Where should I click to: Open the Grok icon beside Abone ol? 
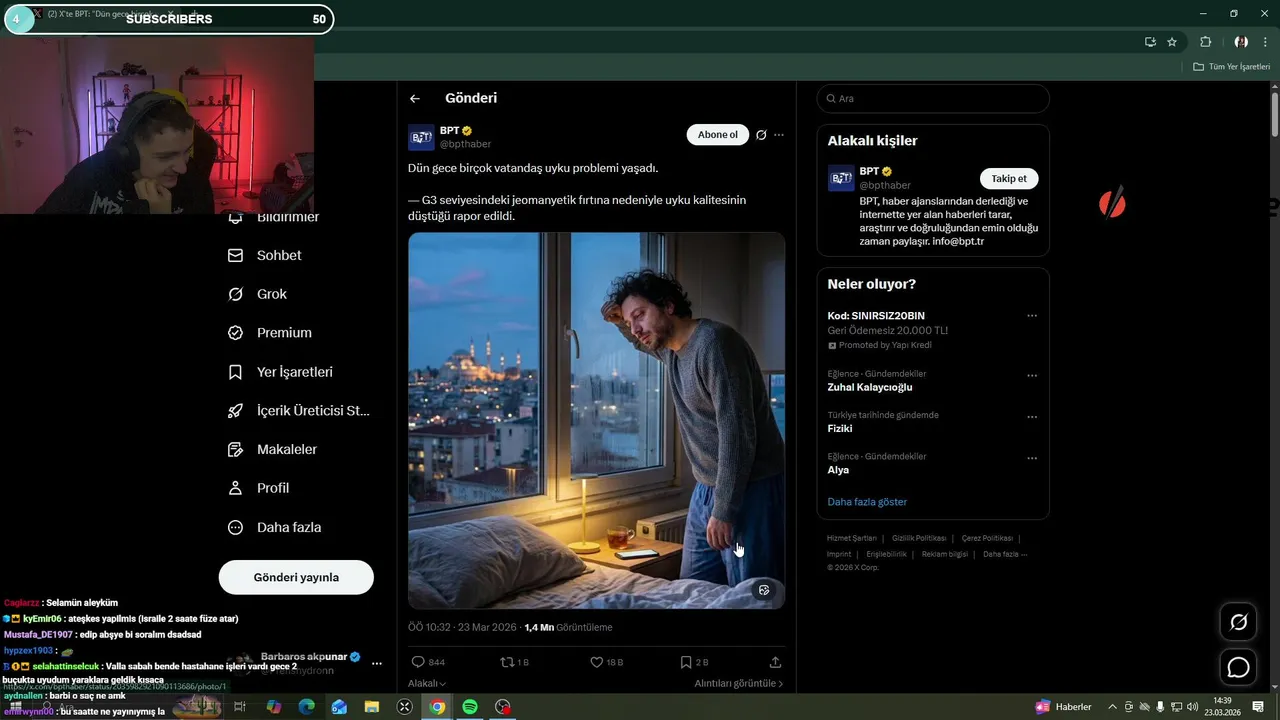(x=761, y=135)
